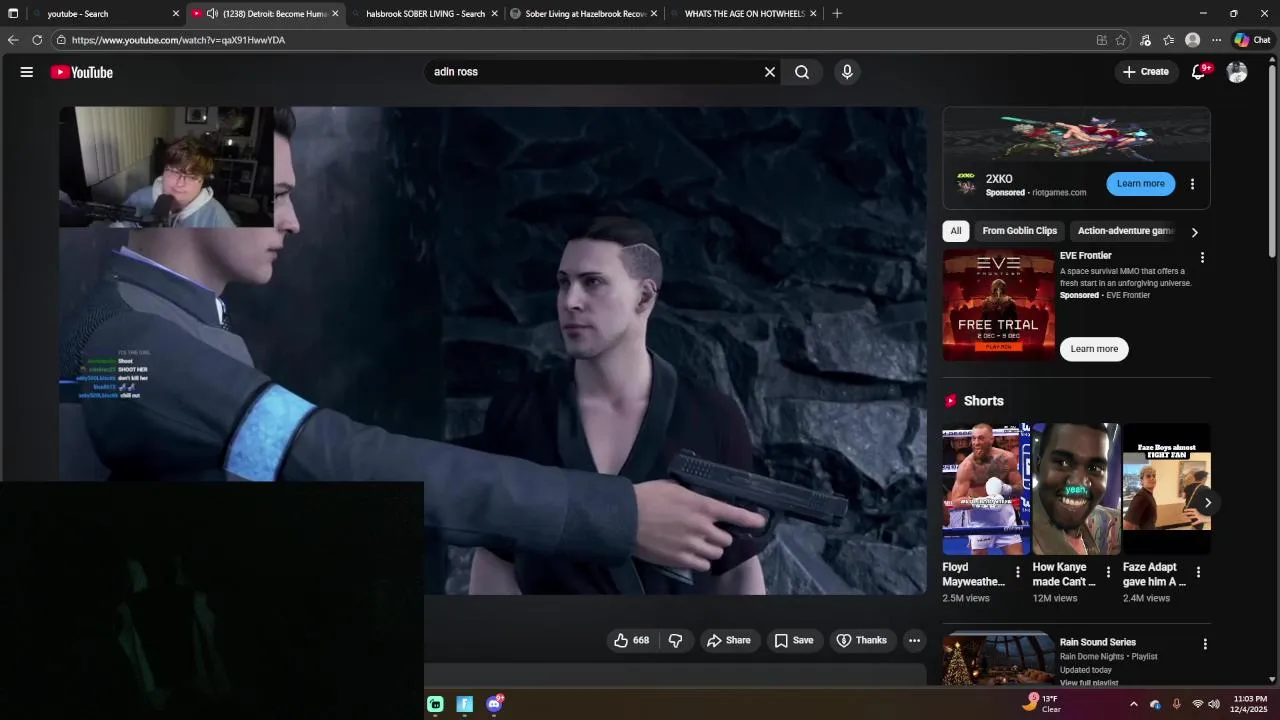Image resolution: width=1280 pixels, height=720 pixels.
Task: Open Edge settings and more menu
Action: (x=1216, y=40)
